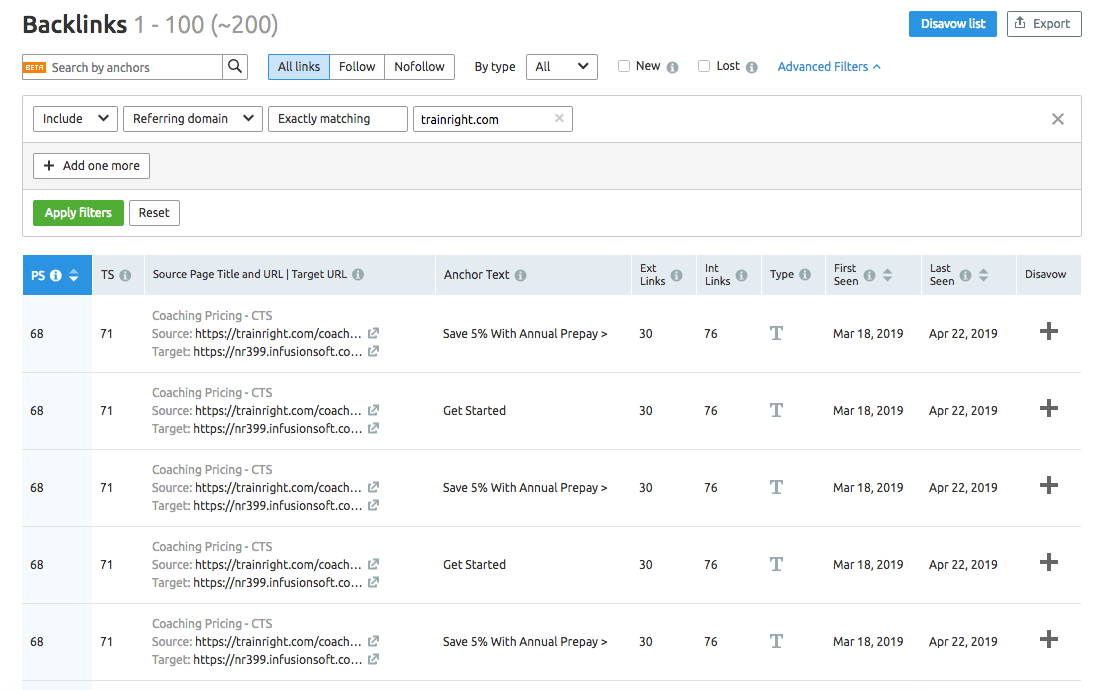
Task: Click the Anchor Text column header label
Action: coord(476,275)
